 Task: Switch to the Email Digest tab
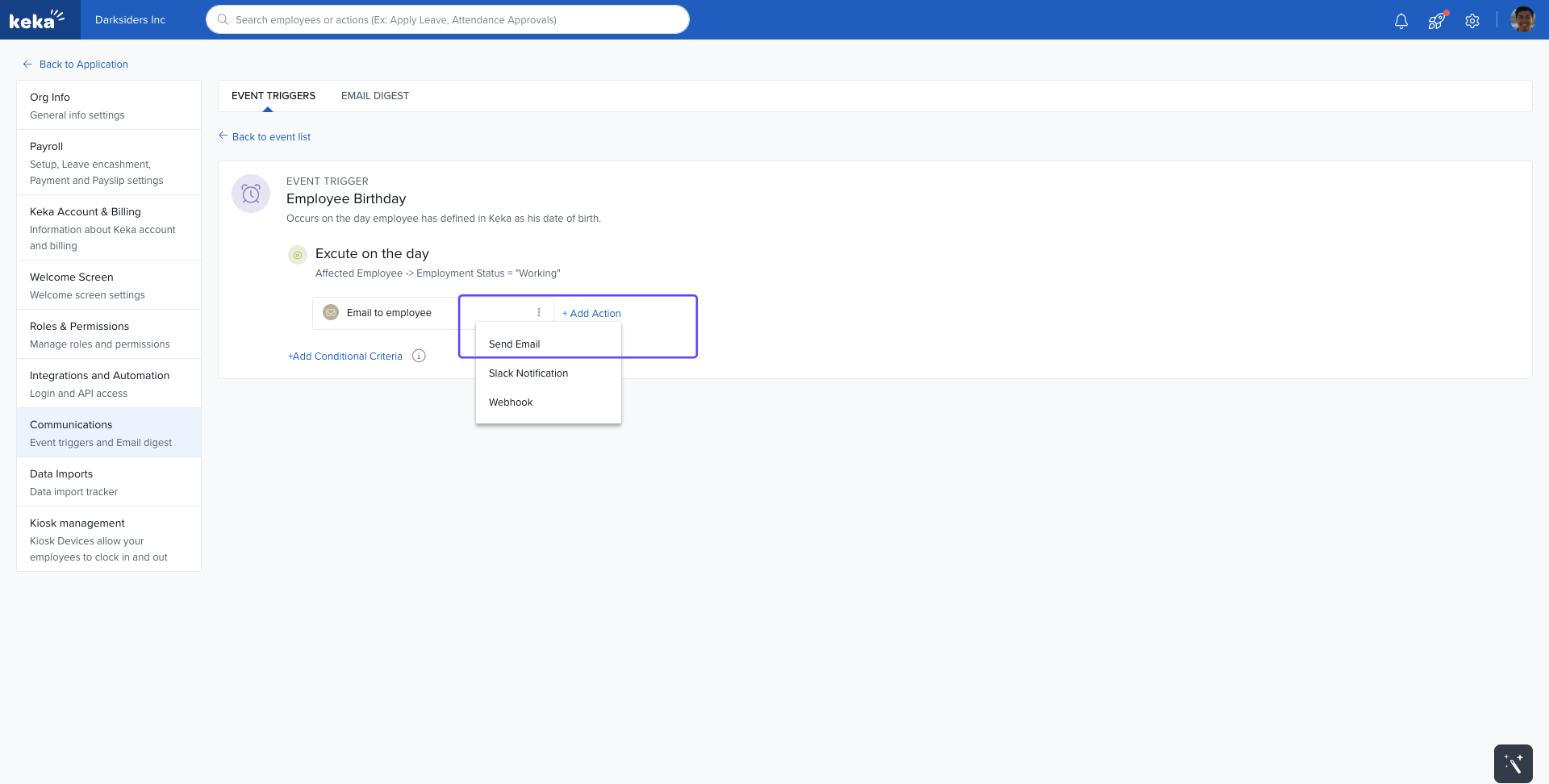pyautogui.click(x=375, y=96)
